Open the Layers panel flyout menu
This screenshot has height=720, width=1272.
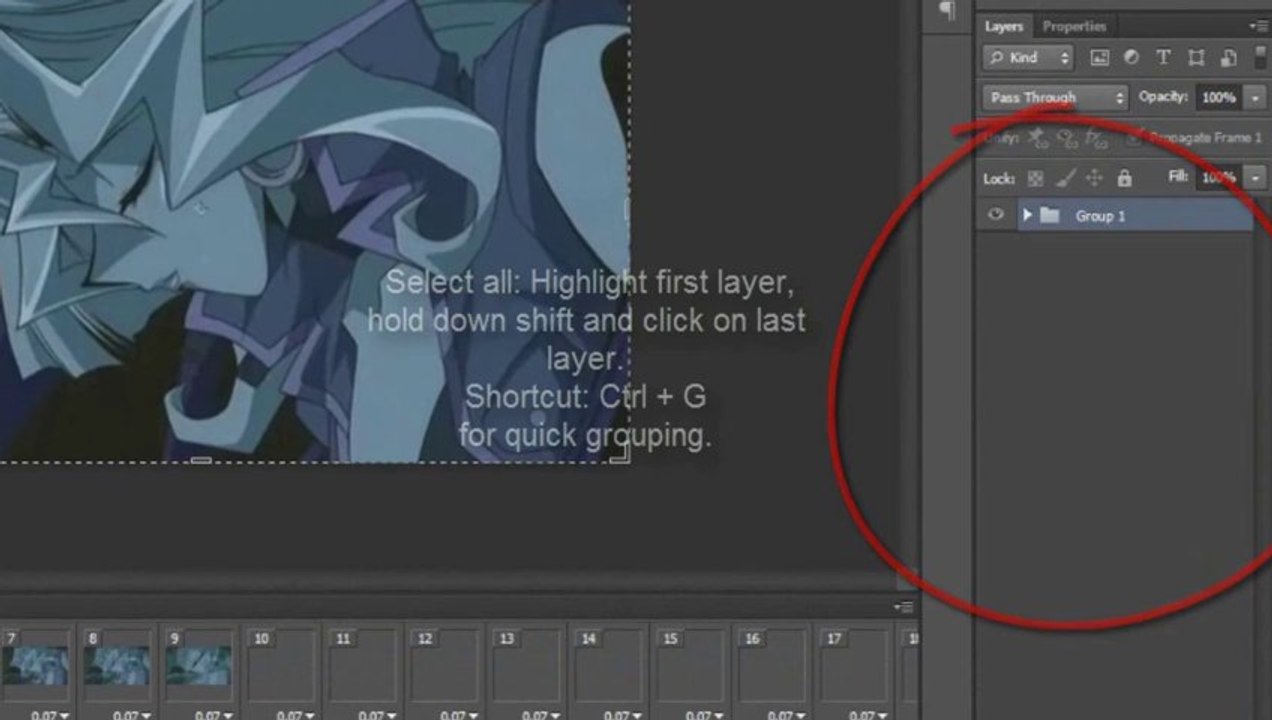[1259, 26]
